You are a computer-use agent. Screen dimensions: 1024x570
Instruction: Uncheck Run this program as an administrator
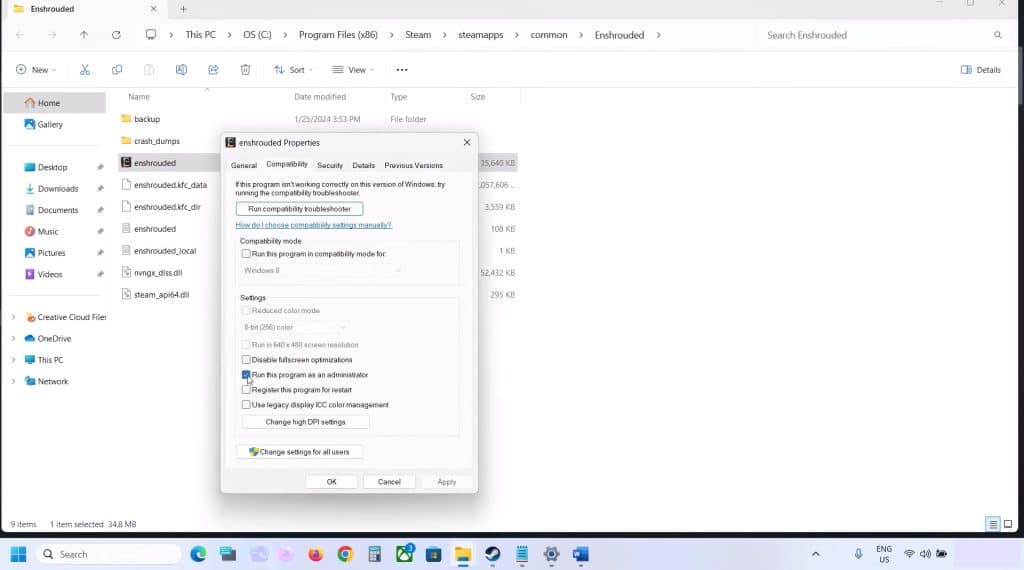(246, 375)
